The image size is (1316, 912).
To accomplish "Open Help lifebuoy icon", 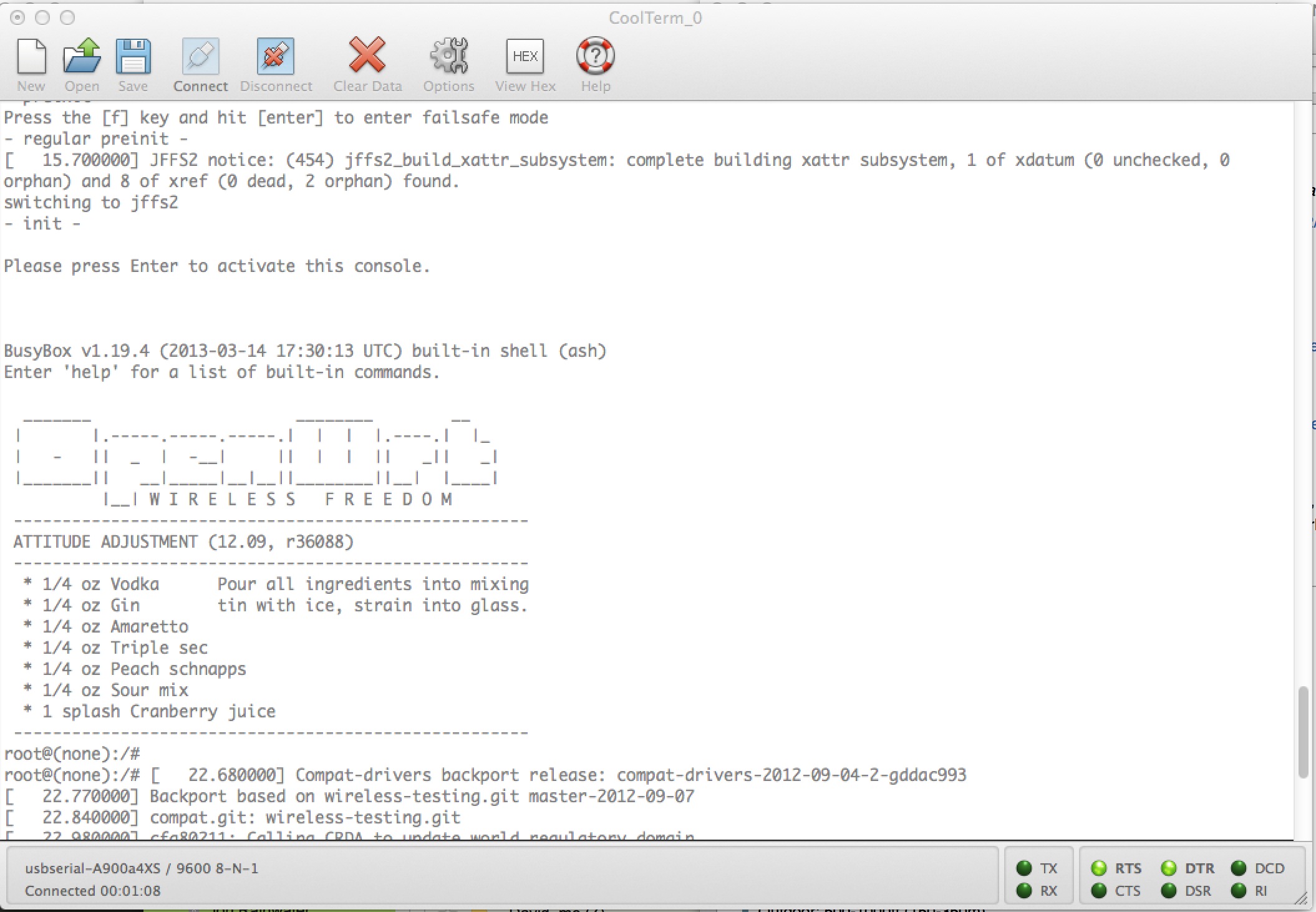I will click(595, 56).
